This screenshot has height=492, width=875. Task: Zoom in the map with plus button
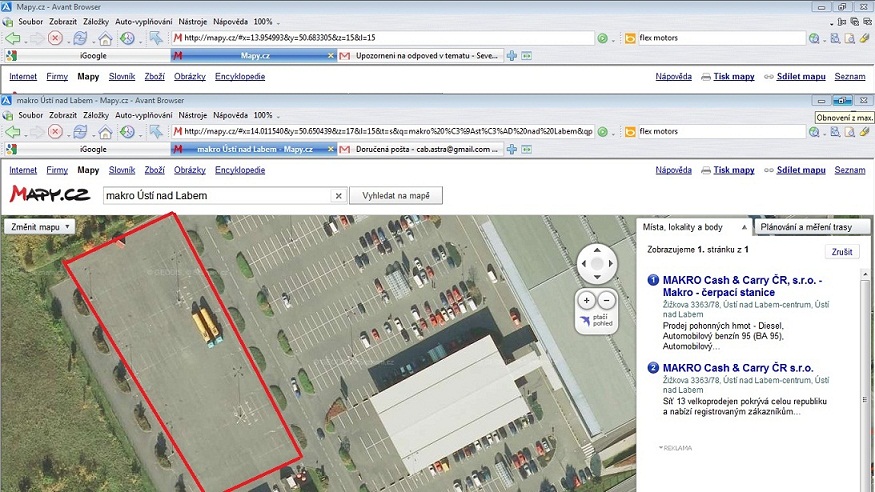tap(586, 301)
